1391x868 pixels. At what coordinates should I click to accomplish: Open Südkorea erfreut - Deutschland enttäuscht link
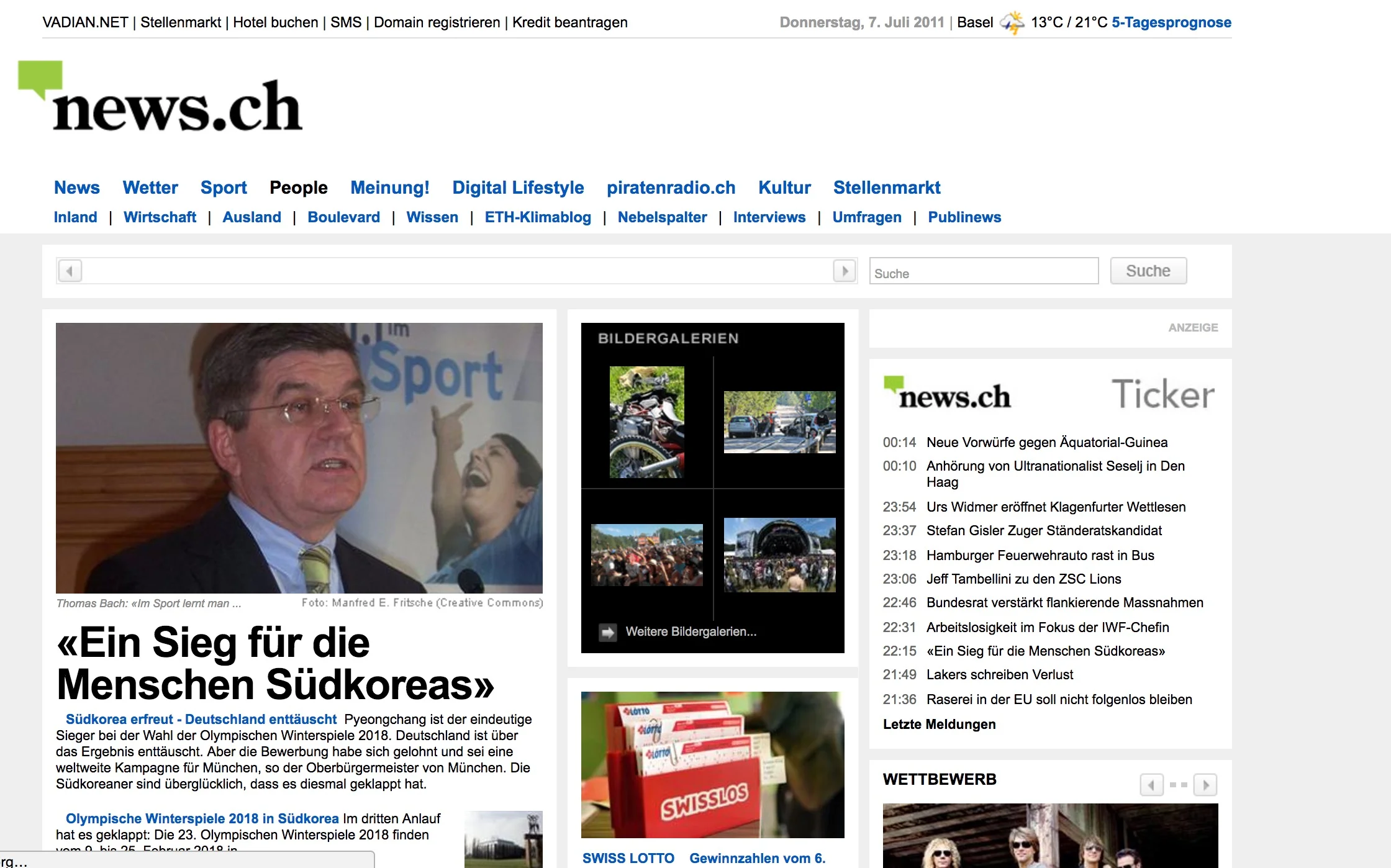201,719
